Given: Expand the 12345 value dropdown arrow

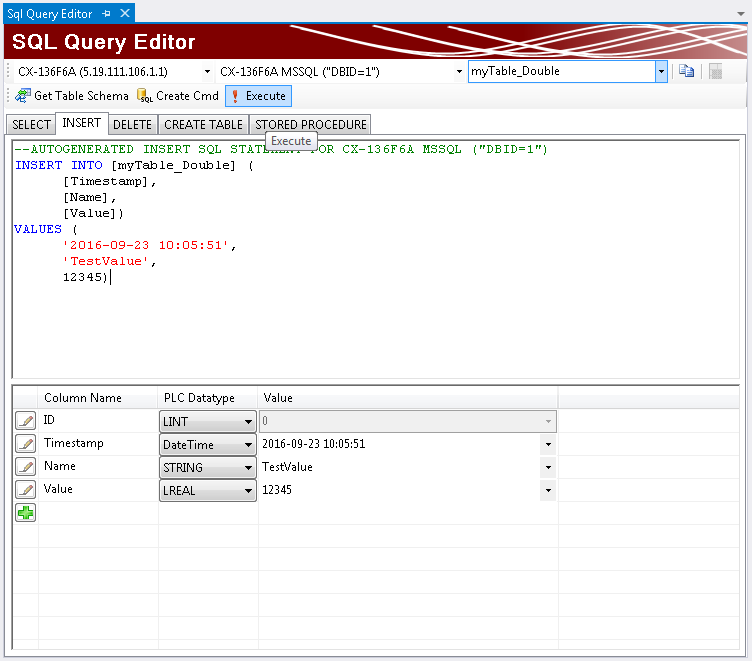Looking at the screenshot, I should click(548, 490).
